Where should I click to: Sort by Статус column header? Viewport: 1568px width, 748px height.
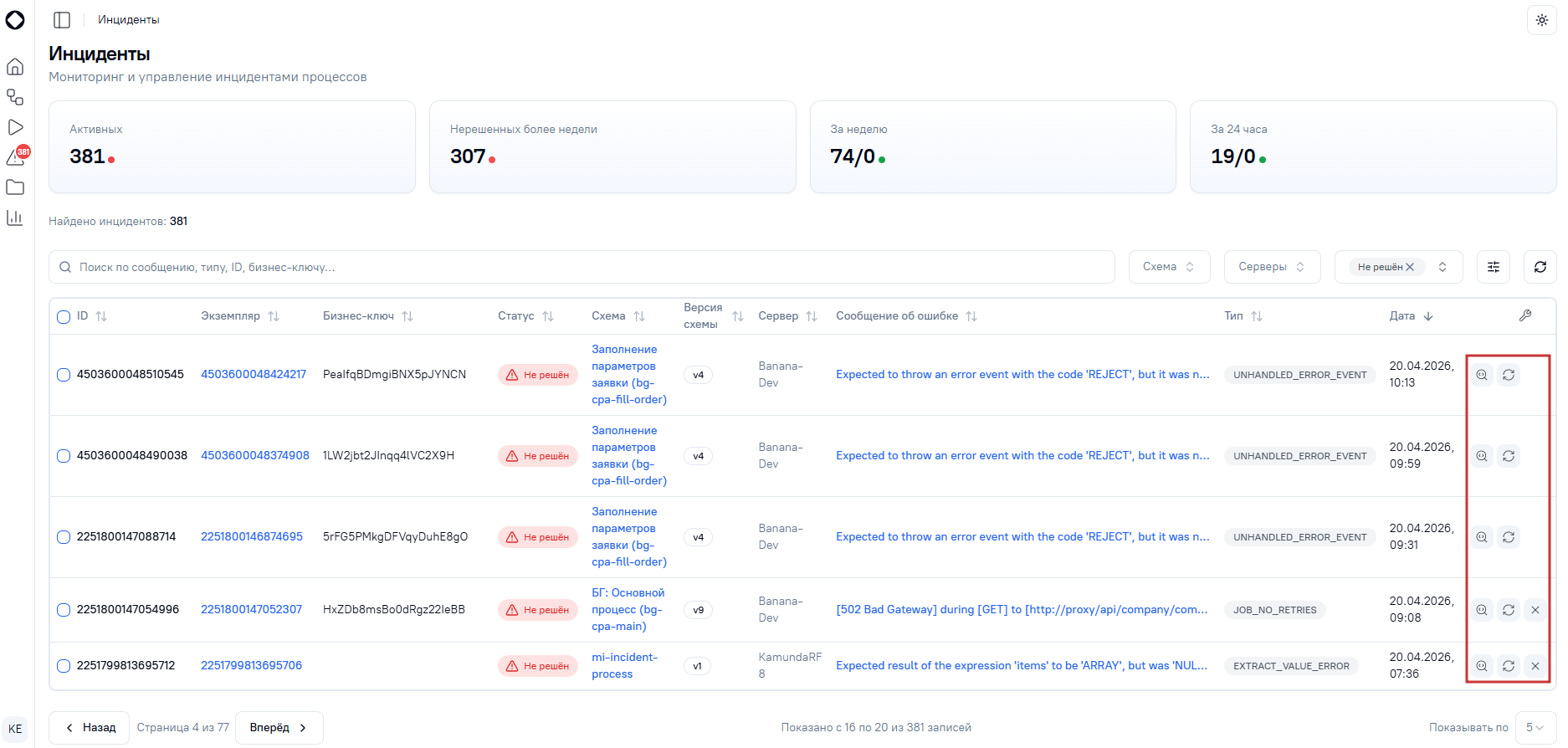tap(525, 316)
